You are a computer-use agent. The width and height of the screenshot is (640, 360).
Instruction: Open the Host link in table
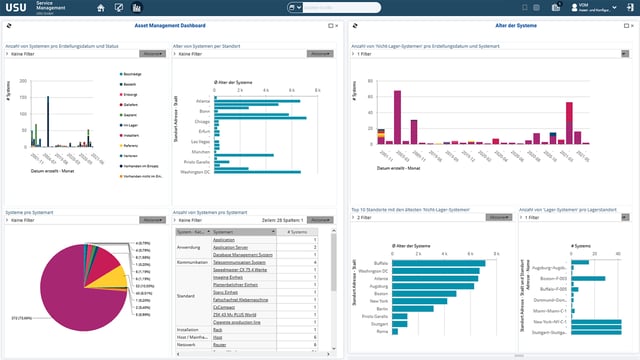pyautogui.click(x=218, y=338)
